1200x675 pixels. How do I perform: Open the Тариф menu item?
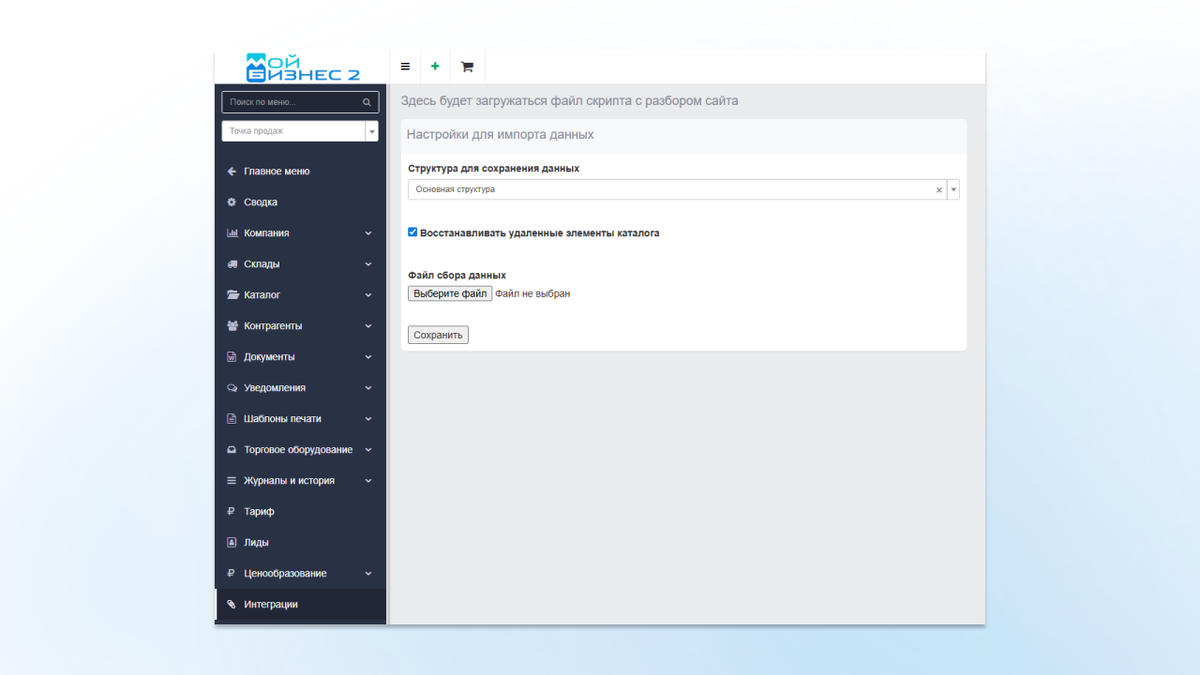pyautogui.click(x=300, y=512)
